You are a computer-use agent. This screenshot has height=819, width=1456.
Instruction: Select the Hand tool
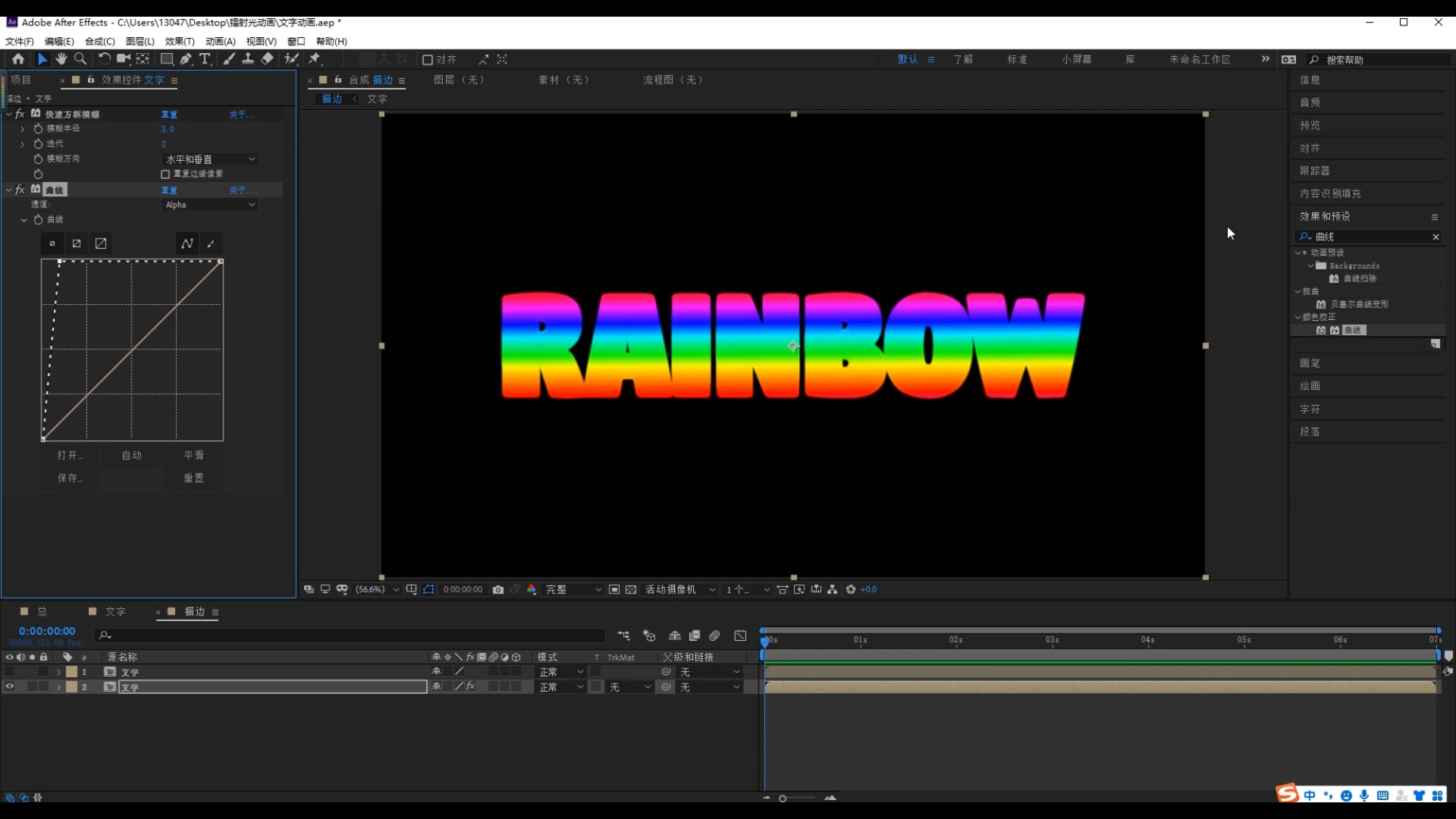pos(61,59)
